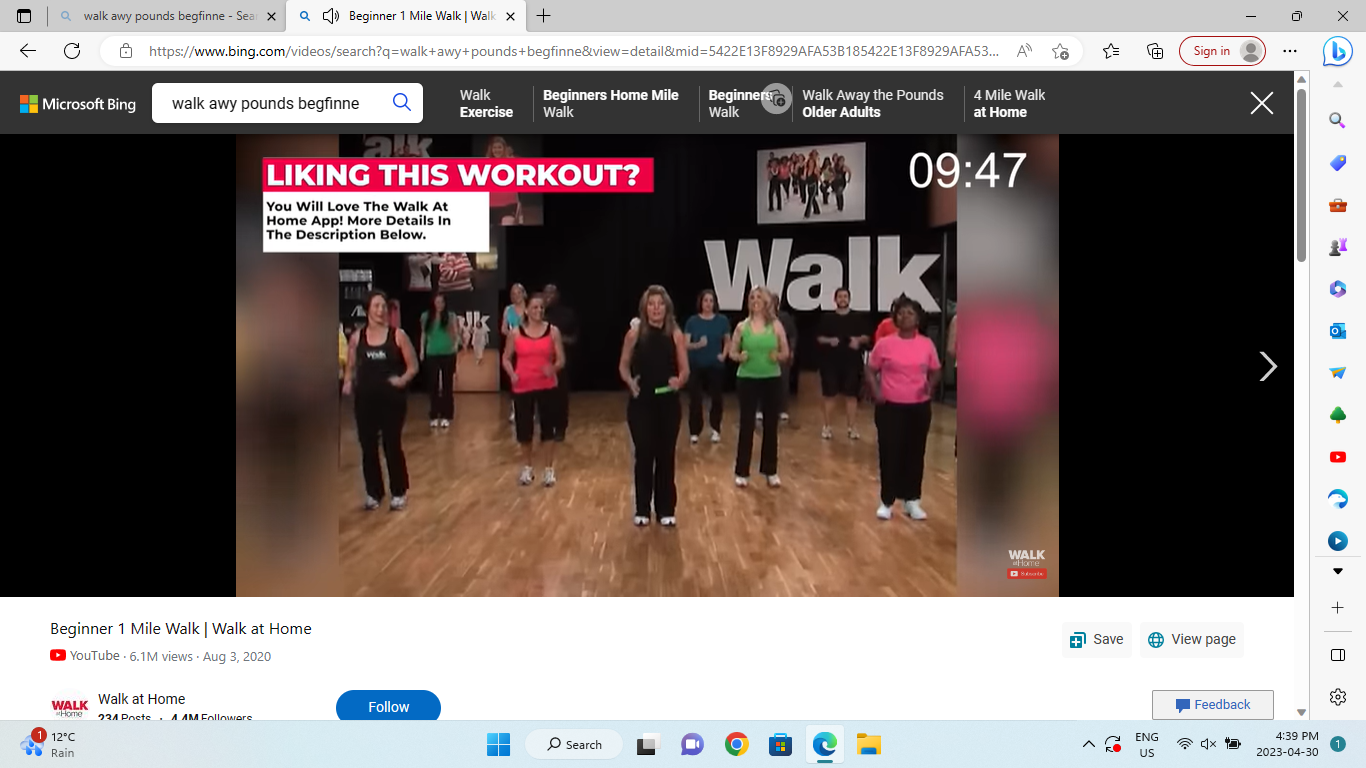Click the Microsoft Bing logo
The height and width of the screenshot is (768, 1366).
[x=77, y=103]
